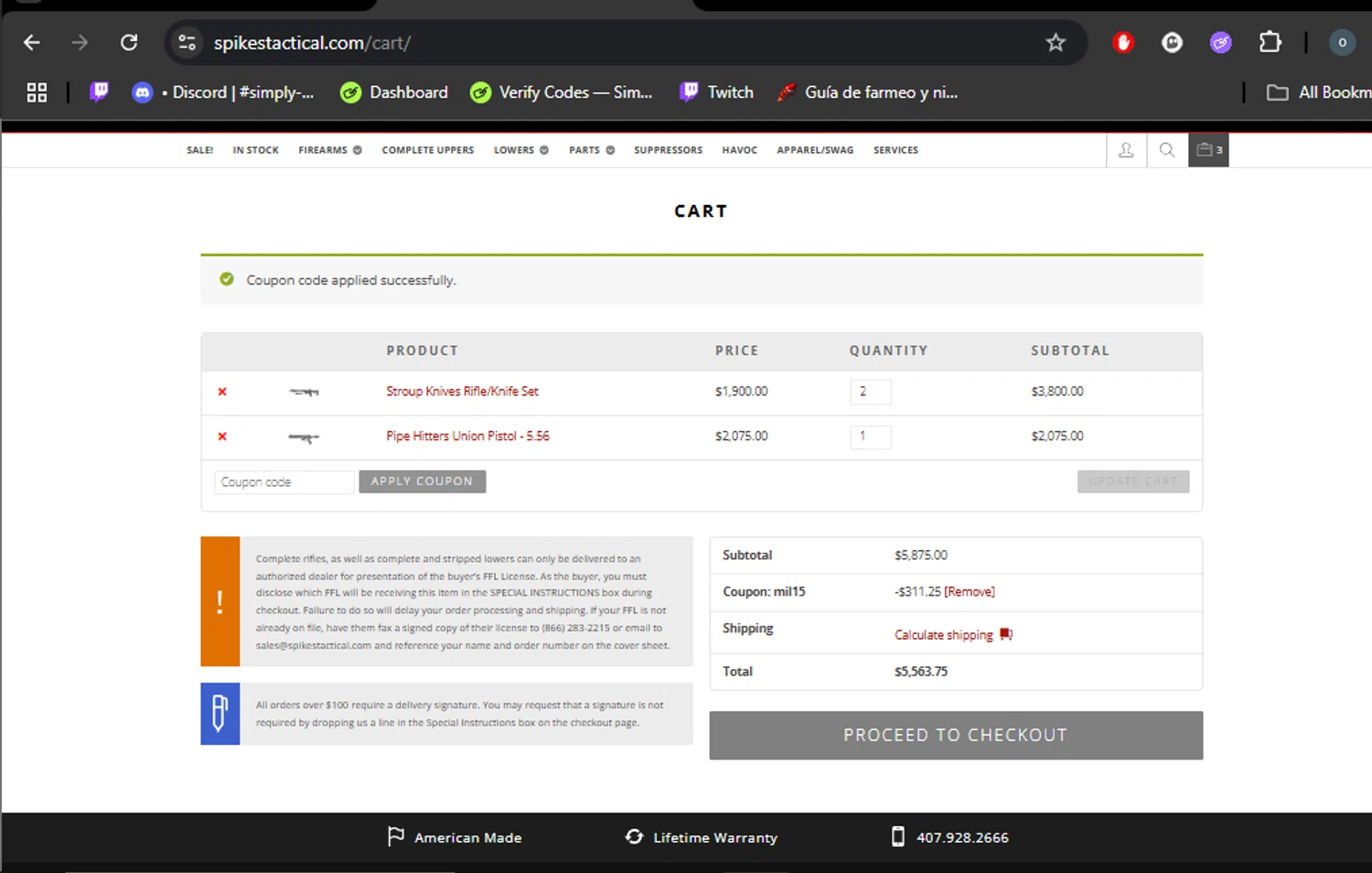Open IN STOCK menu item
Viewport: 1372px width, 873px height.
pos(255,150)
